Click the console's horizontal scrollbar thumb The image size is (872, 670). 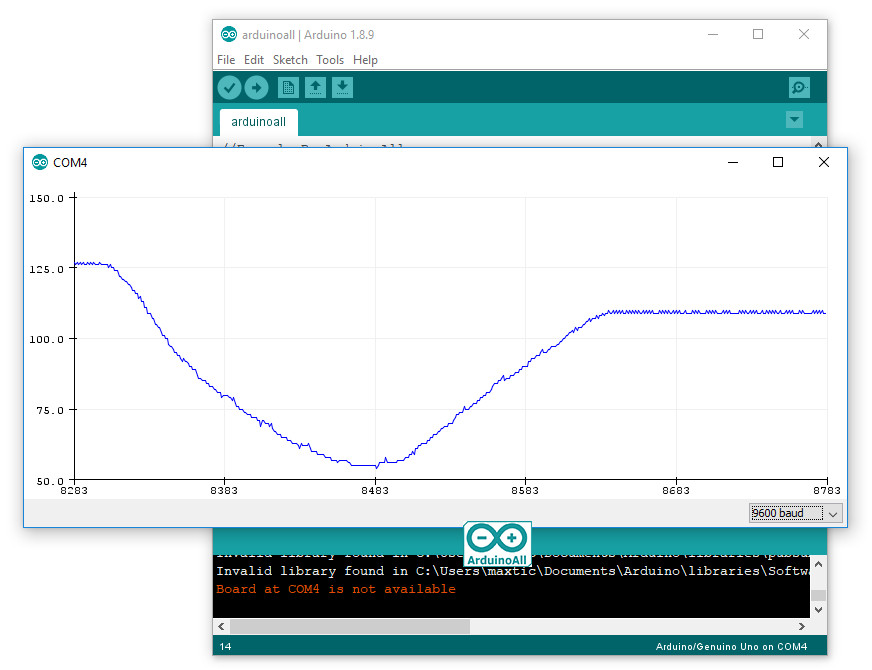350,627
